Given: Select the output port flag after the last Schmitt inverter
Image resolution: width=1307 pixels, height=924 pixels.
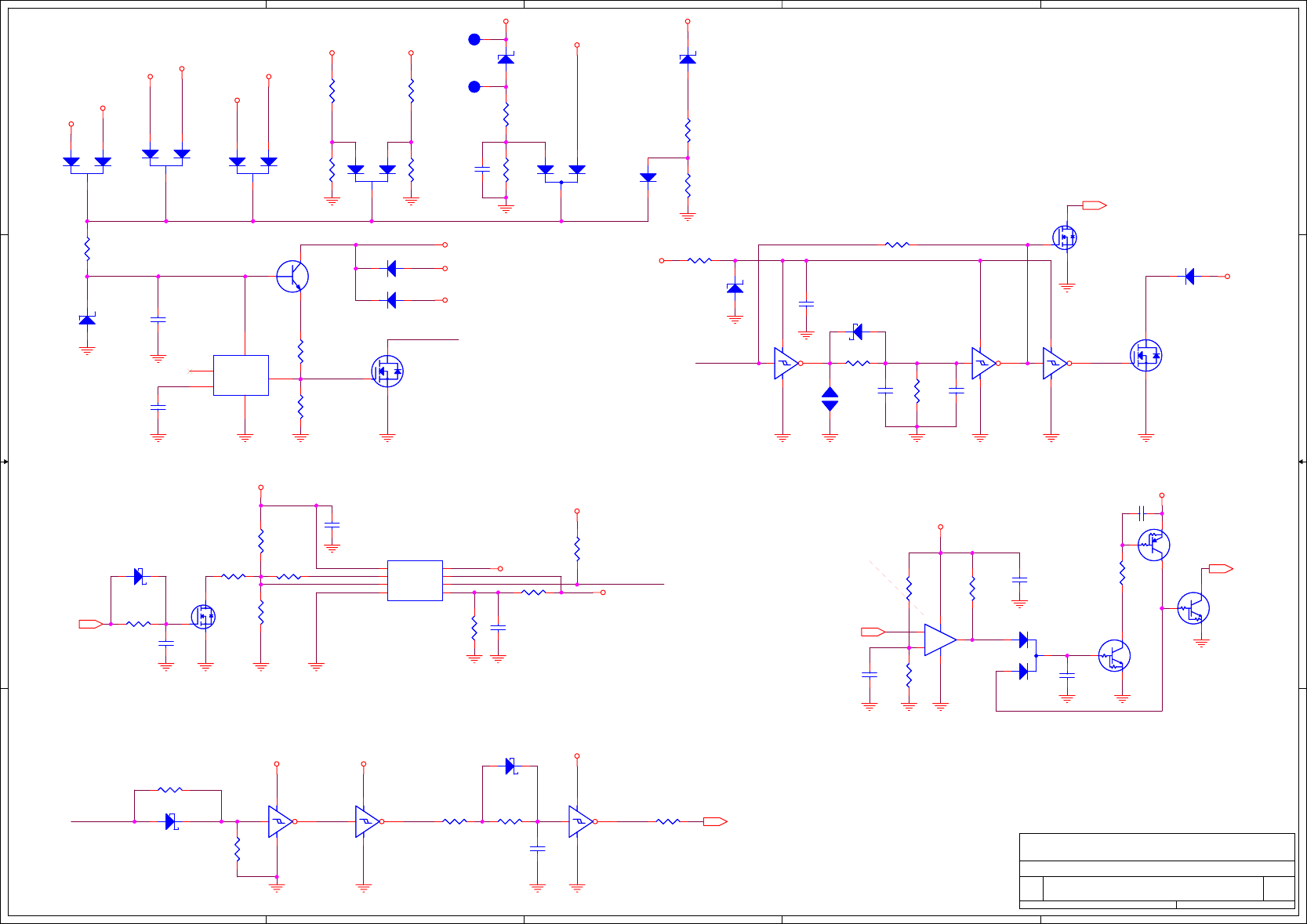Looking at the screenshot, I should tap(715, 821).
